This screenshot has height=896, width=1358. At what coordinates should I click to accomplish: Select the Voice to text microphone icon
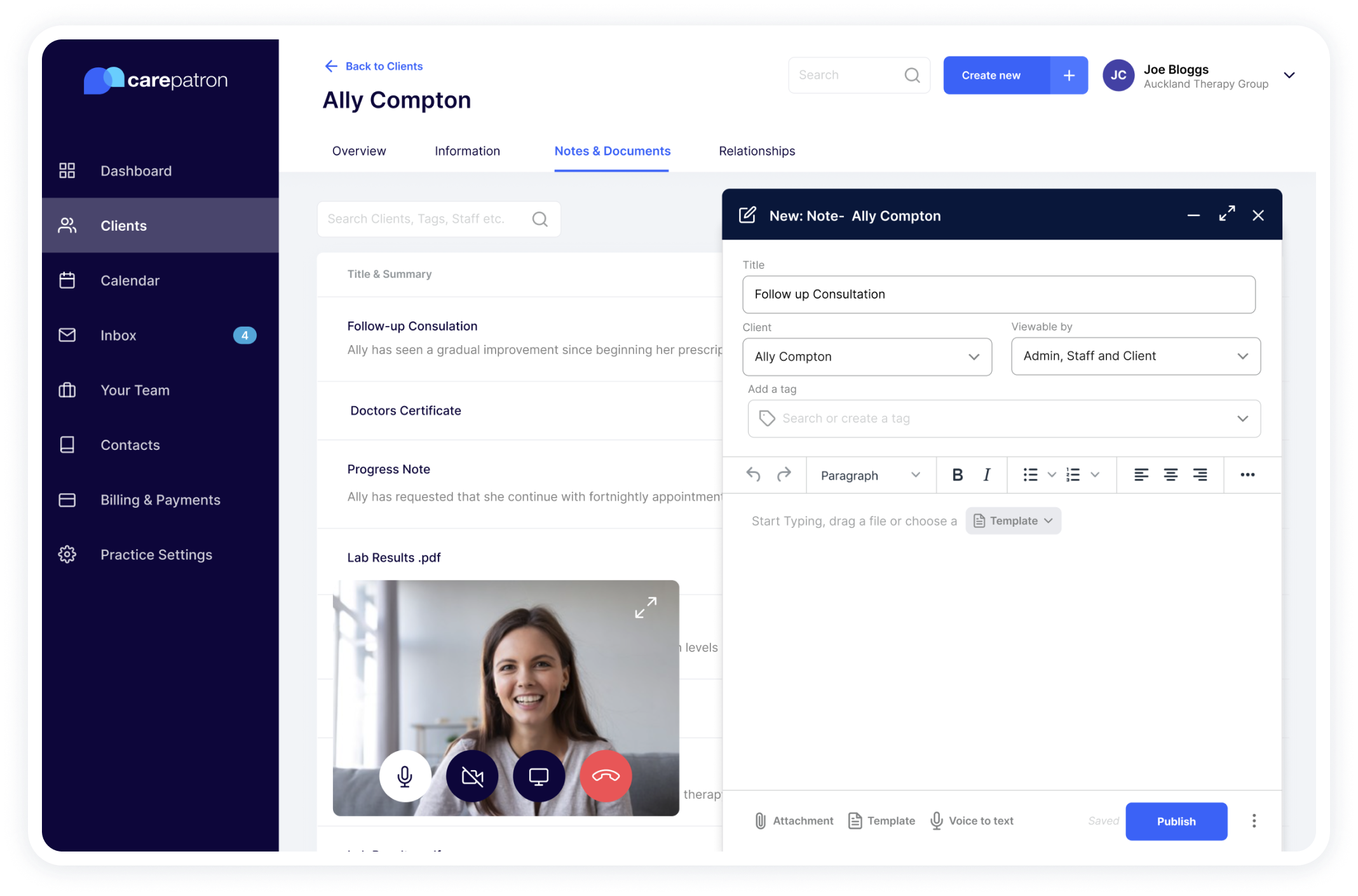tap(936, 820)
